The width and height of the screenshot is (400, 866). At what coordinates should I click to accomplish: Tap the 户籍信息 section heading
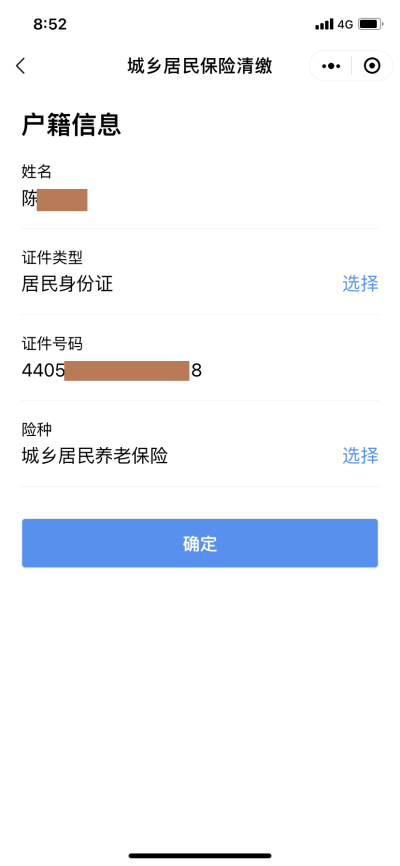(x=71, y=125)
